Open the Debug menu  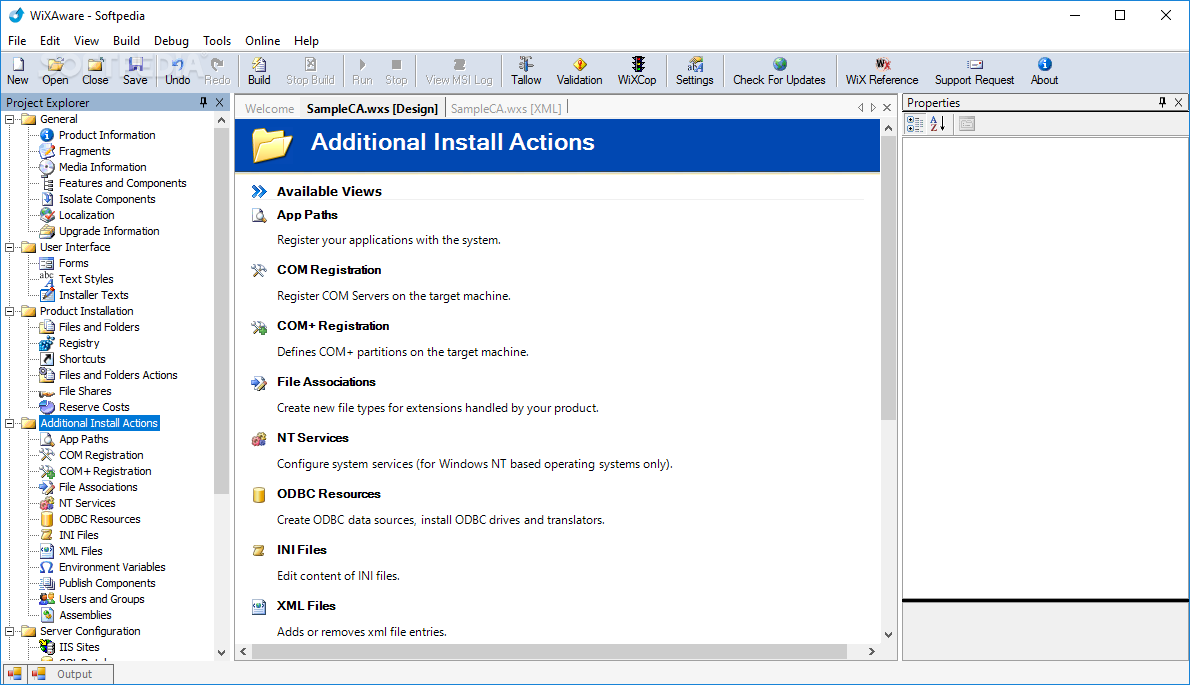pyautogui.click(x=171, y=41)
